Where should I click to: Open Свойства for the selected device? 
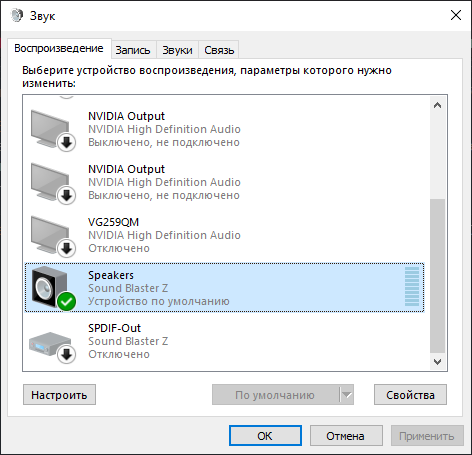click(x=410, y=395)
